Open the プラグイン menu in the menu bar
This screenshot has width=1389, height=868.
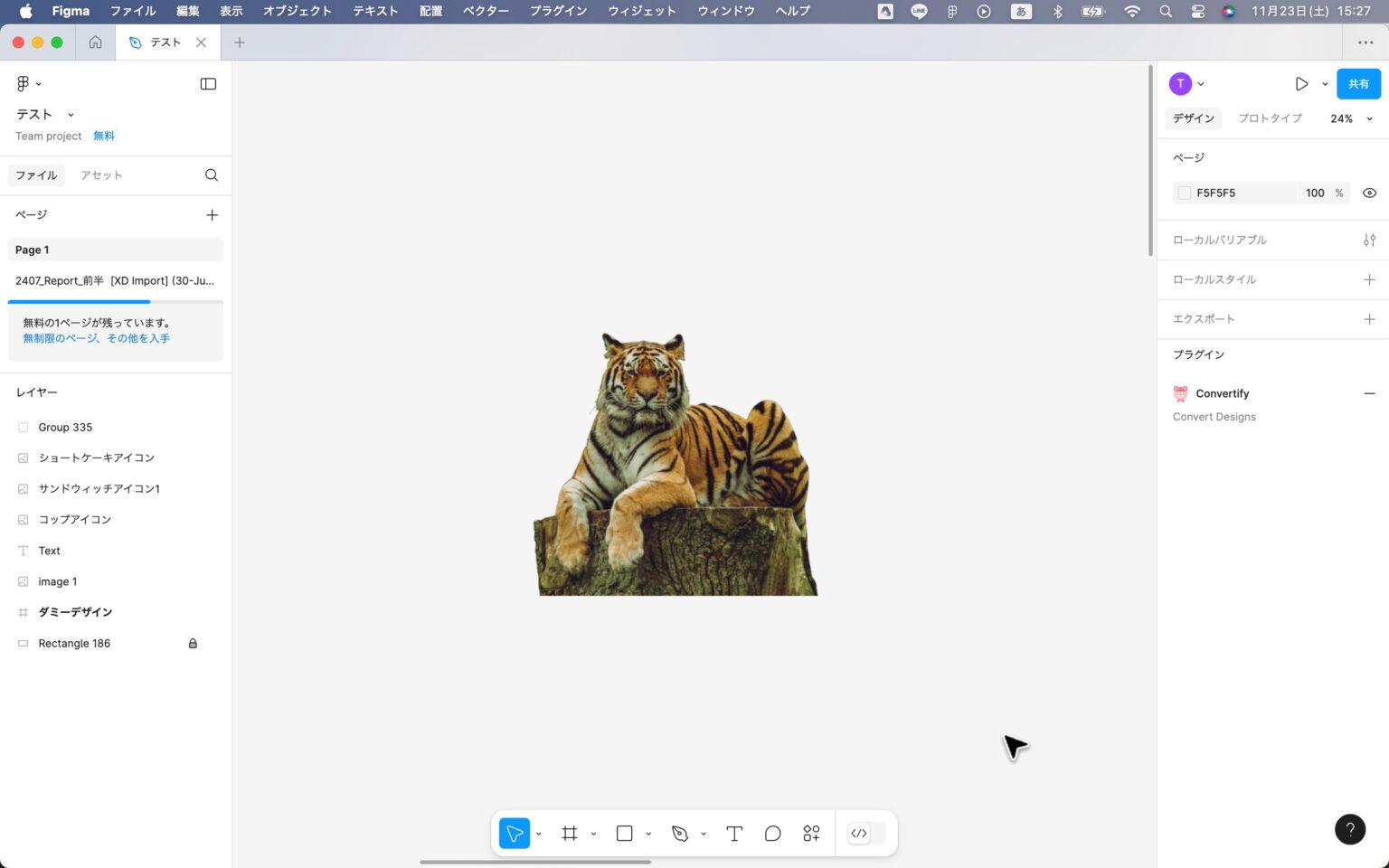click(x=558, y=11)
